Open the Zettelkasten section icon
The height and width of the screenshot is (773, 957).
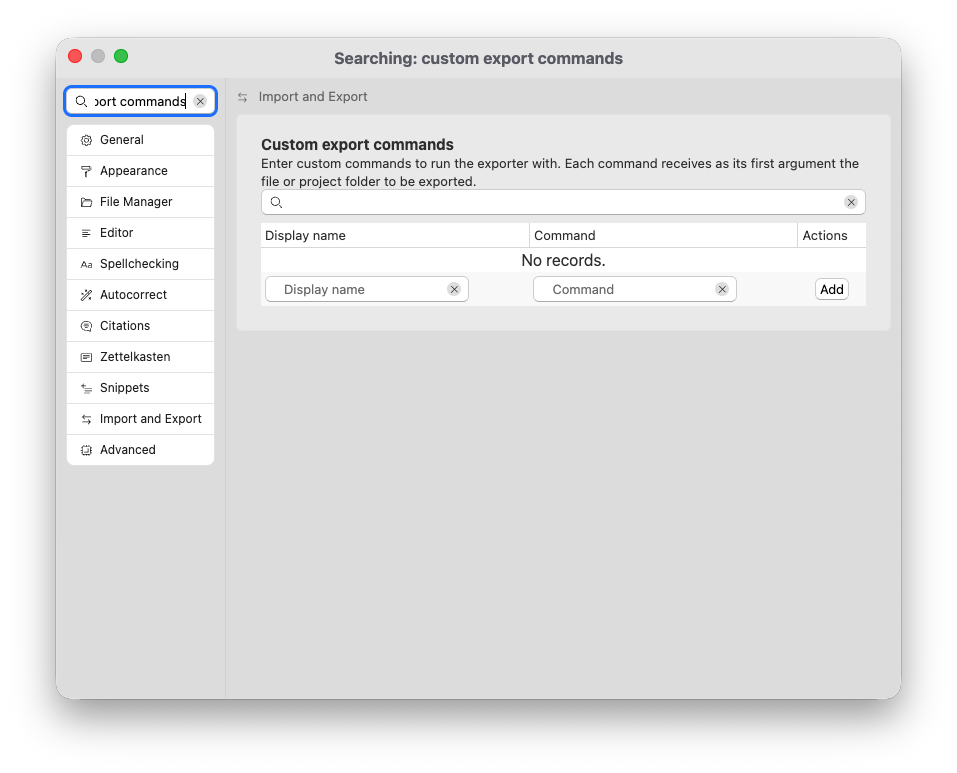(86, 357)
